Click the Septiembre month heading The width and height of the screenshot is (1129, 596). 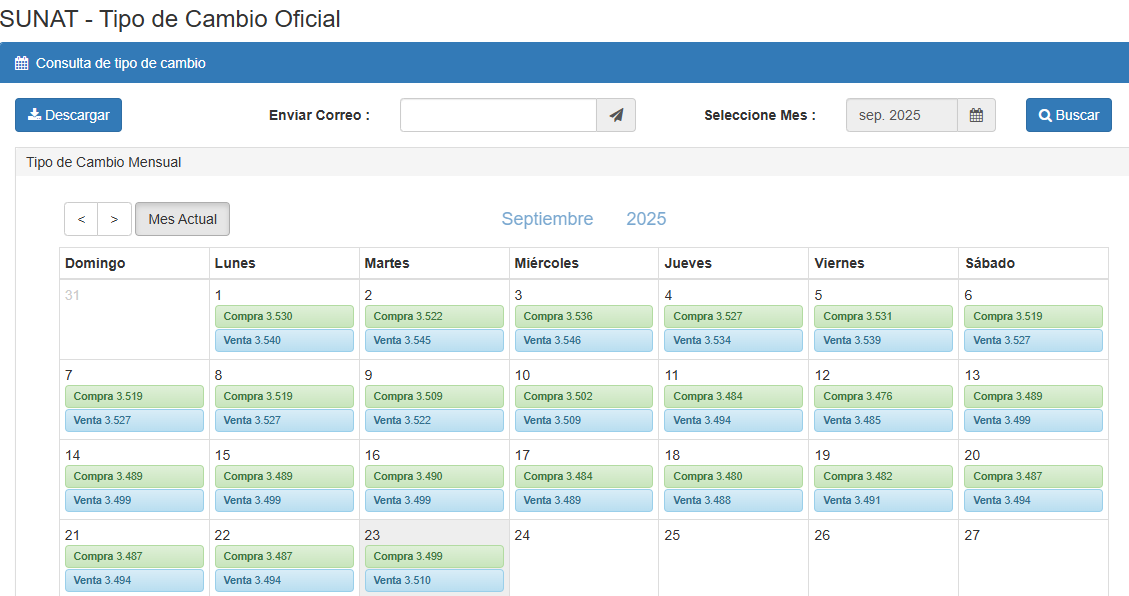point(547,219)
